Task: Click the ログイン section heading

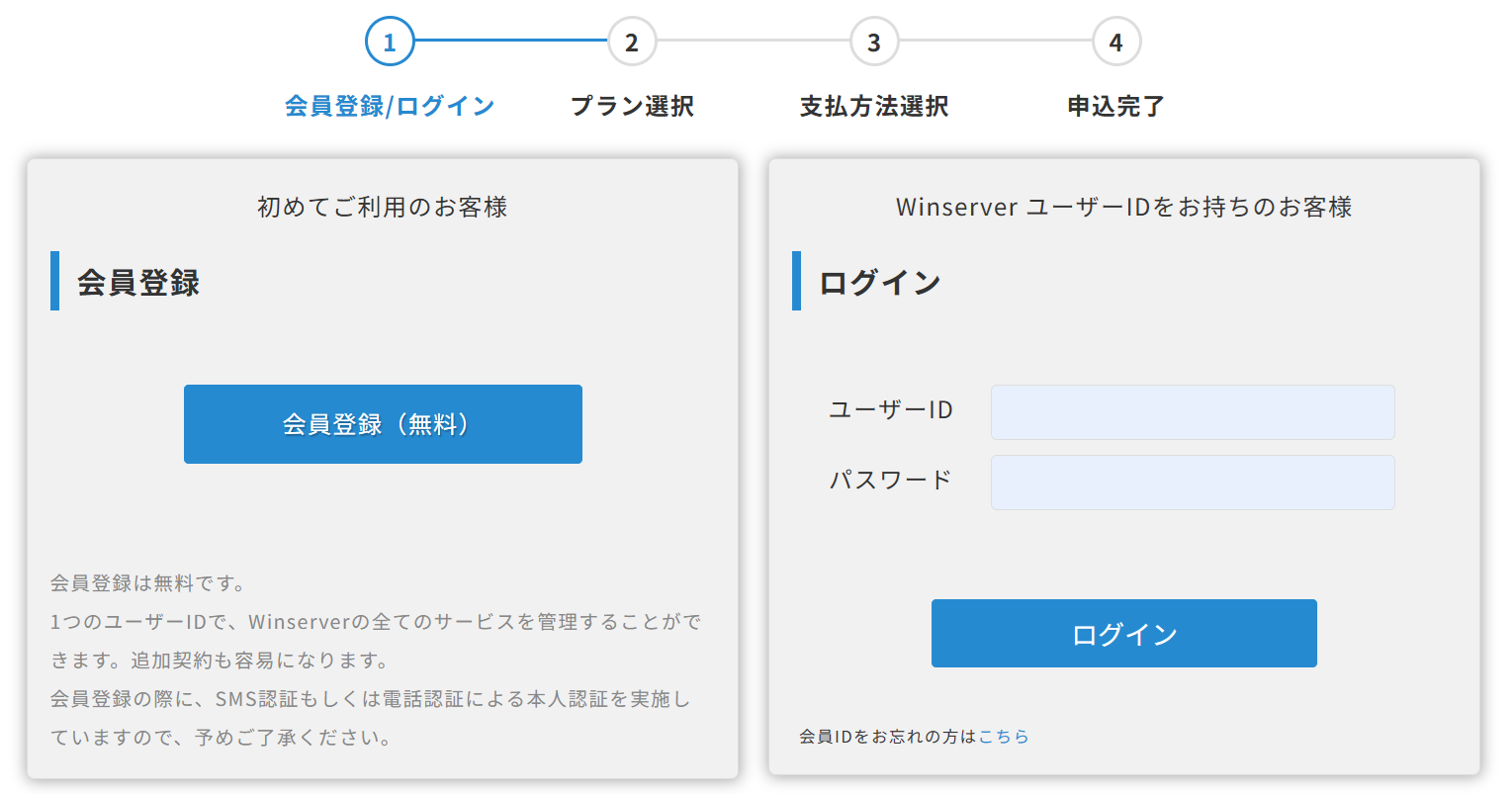Action: (x=880, y=283)
